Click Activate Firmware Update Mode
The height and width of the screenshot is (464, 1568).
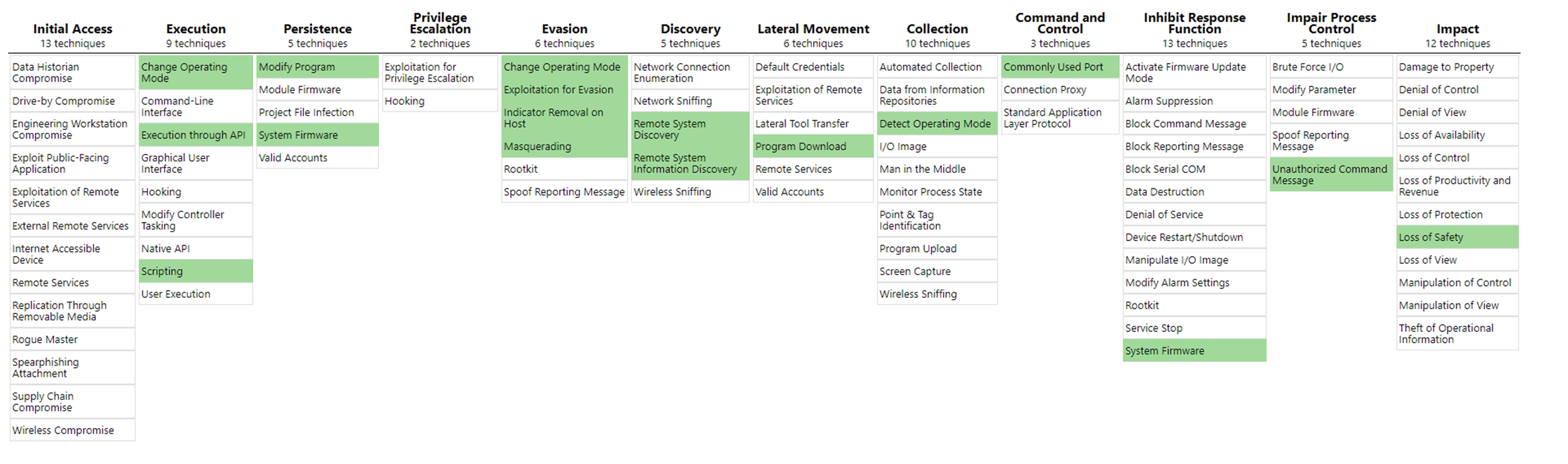(x=1194, y=72)
